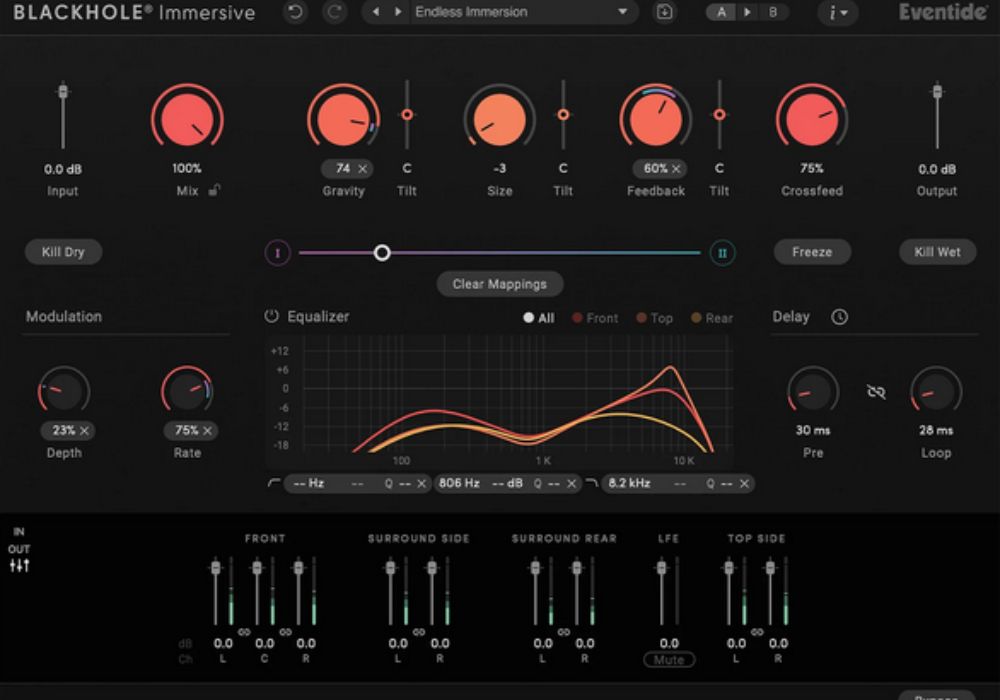Open the info menu dropdown
Image resolution: width=1000 pixels, height=700 pixels.
[x=837, y=12]
